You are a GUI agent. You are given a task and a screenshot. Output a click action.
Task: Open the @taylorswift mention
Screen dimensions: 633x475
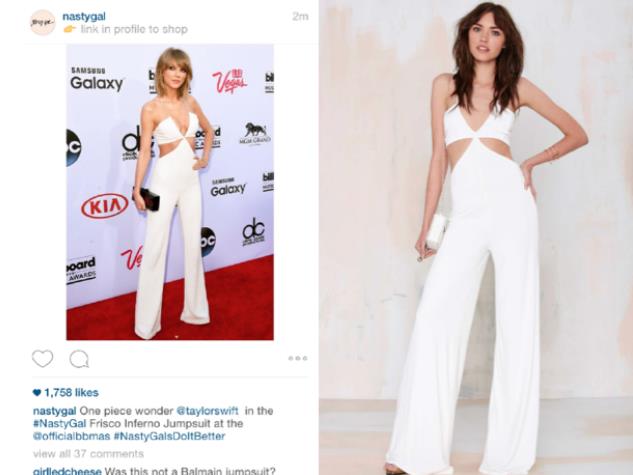[208, 411]
